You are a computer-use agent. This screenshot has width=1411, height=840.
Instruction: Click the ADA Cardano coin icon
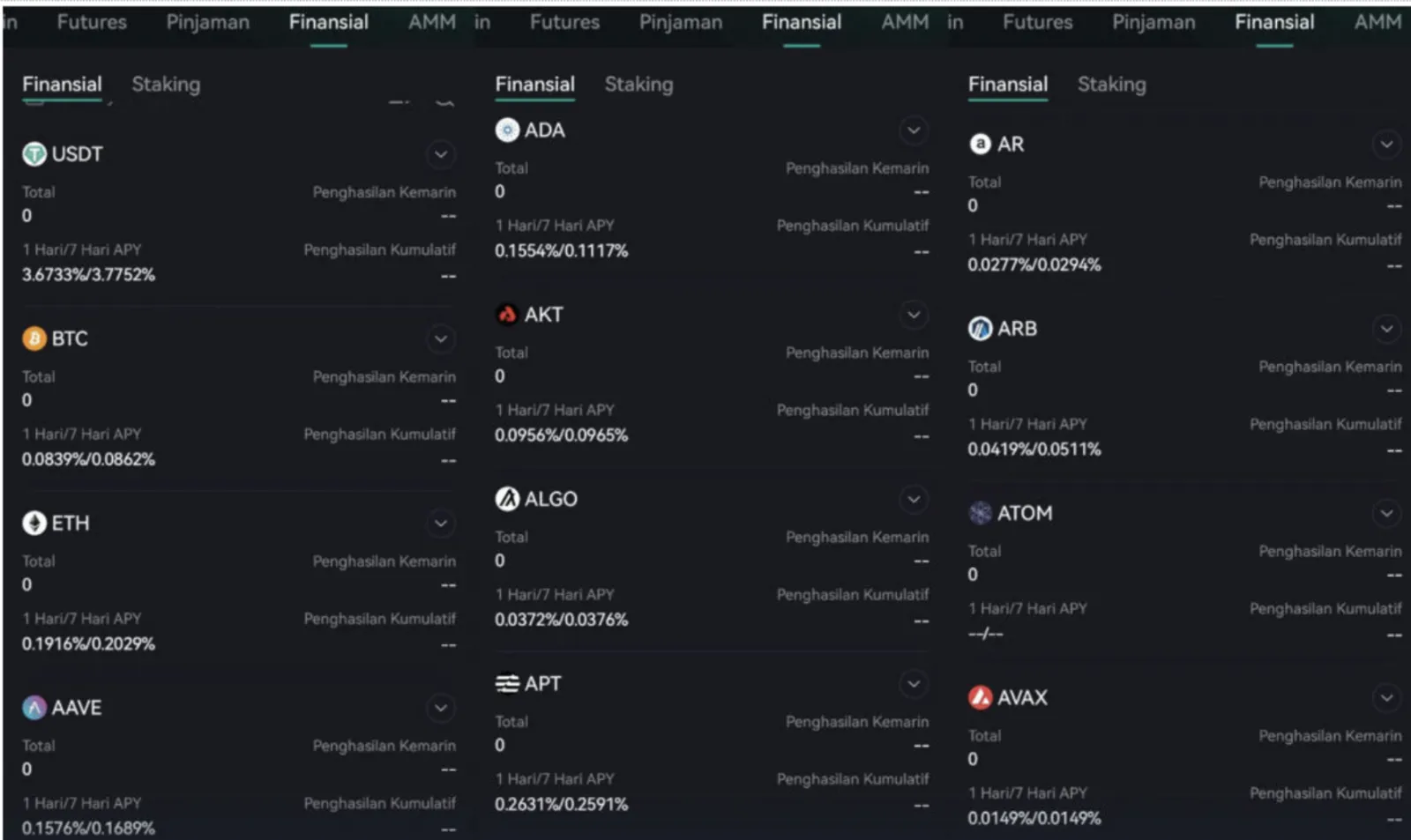(507, 130)
